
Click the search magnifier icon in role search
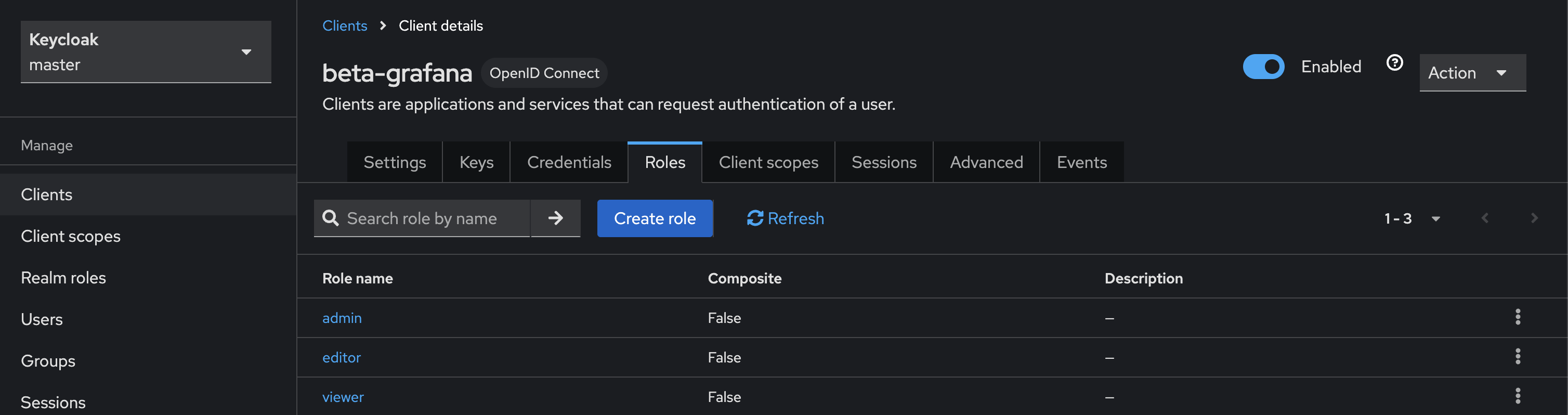tap(331, 218)
